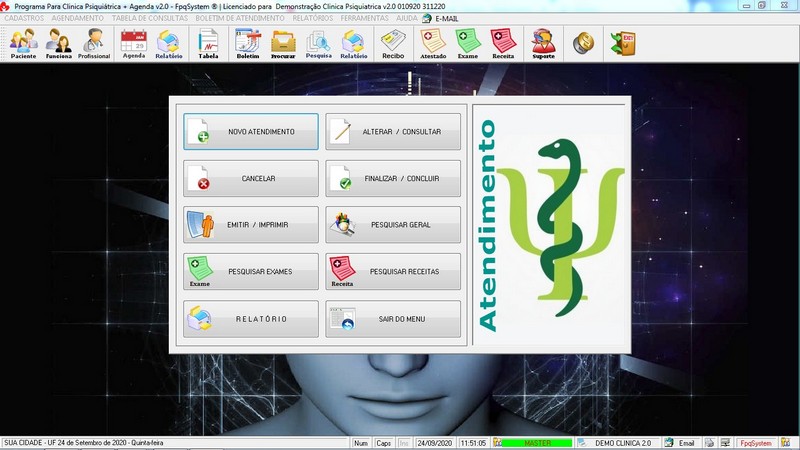Open the Funcionario toolbar icon
Image resolution: width=800 pixels, height=450 pixels.
pyautogui.click(x=58, y=43)
